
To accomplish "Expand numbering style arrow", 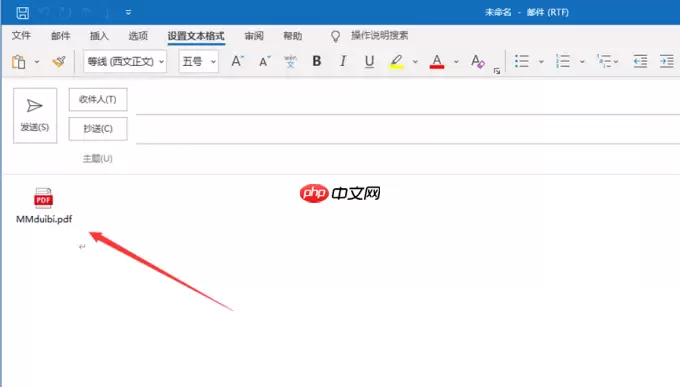I will [582, 62].
